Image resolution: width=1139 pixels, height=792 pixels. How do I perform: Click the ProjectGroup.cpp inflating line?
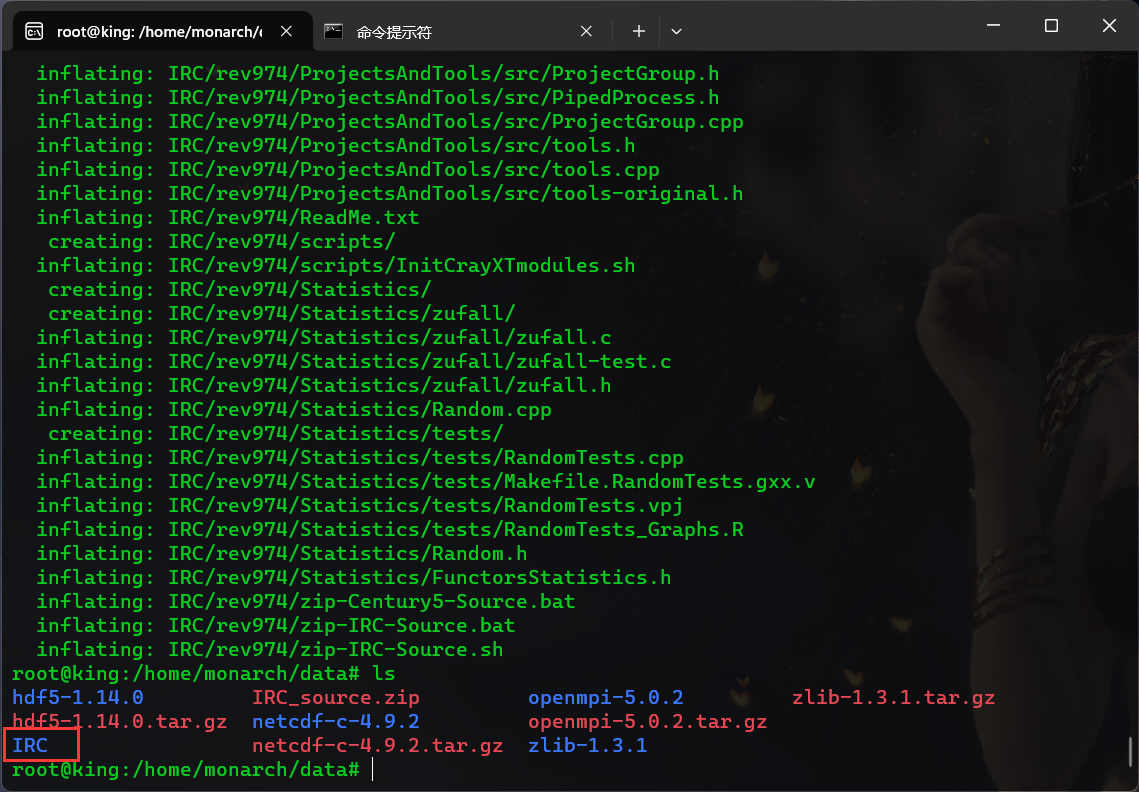pyautogui.click(x=390, y=121)
